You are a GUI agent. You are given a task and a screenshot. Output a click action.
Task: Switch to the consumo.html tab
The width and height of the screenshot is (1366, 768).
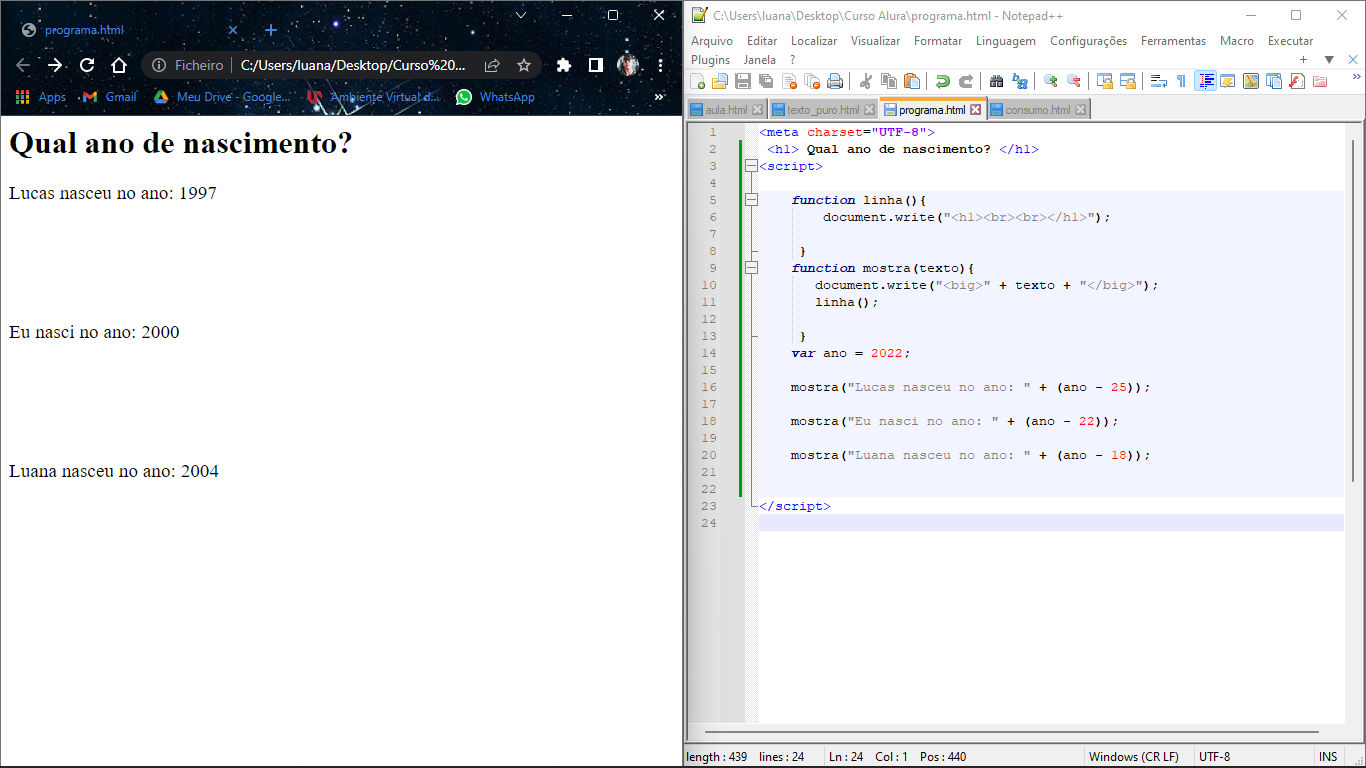point(1037,110)
